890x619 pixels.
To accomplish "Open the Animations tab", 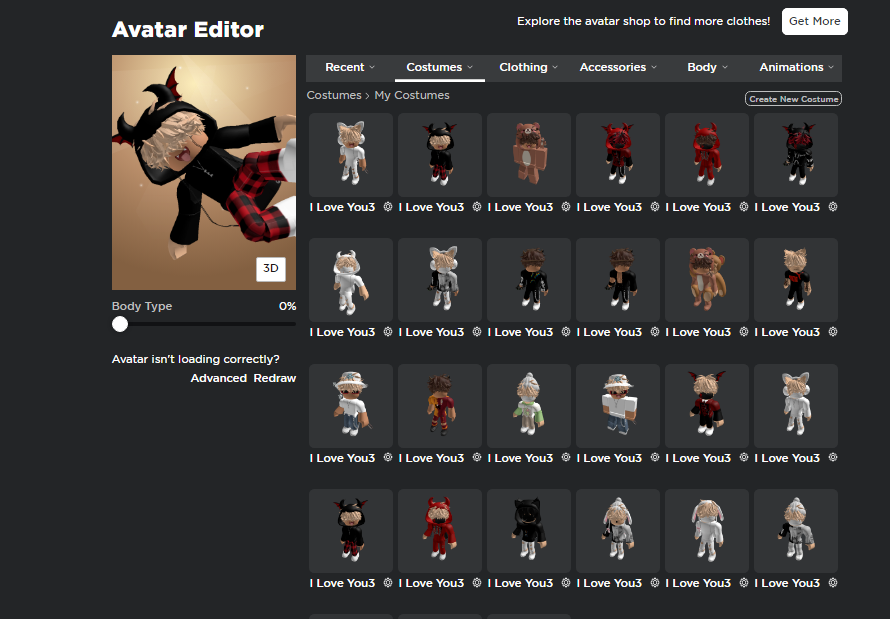I will coord(796,68).
